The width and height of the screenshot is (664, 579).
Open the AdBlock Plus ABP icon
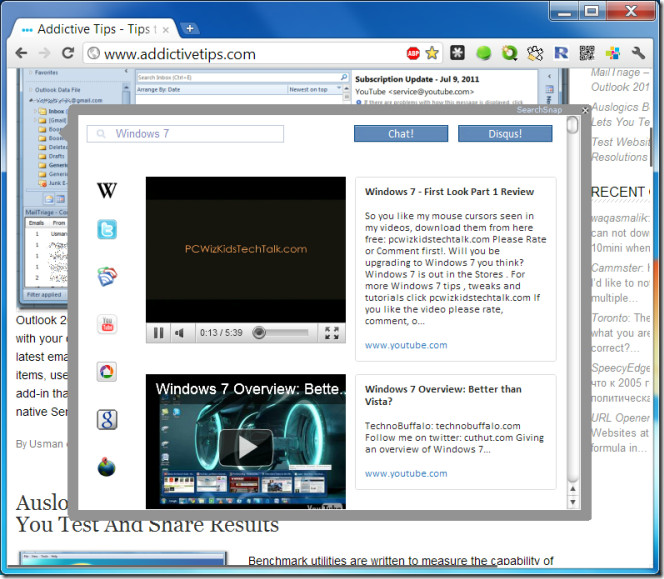413,53
